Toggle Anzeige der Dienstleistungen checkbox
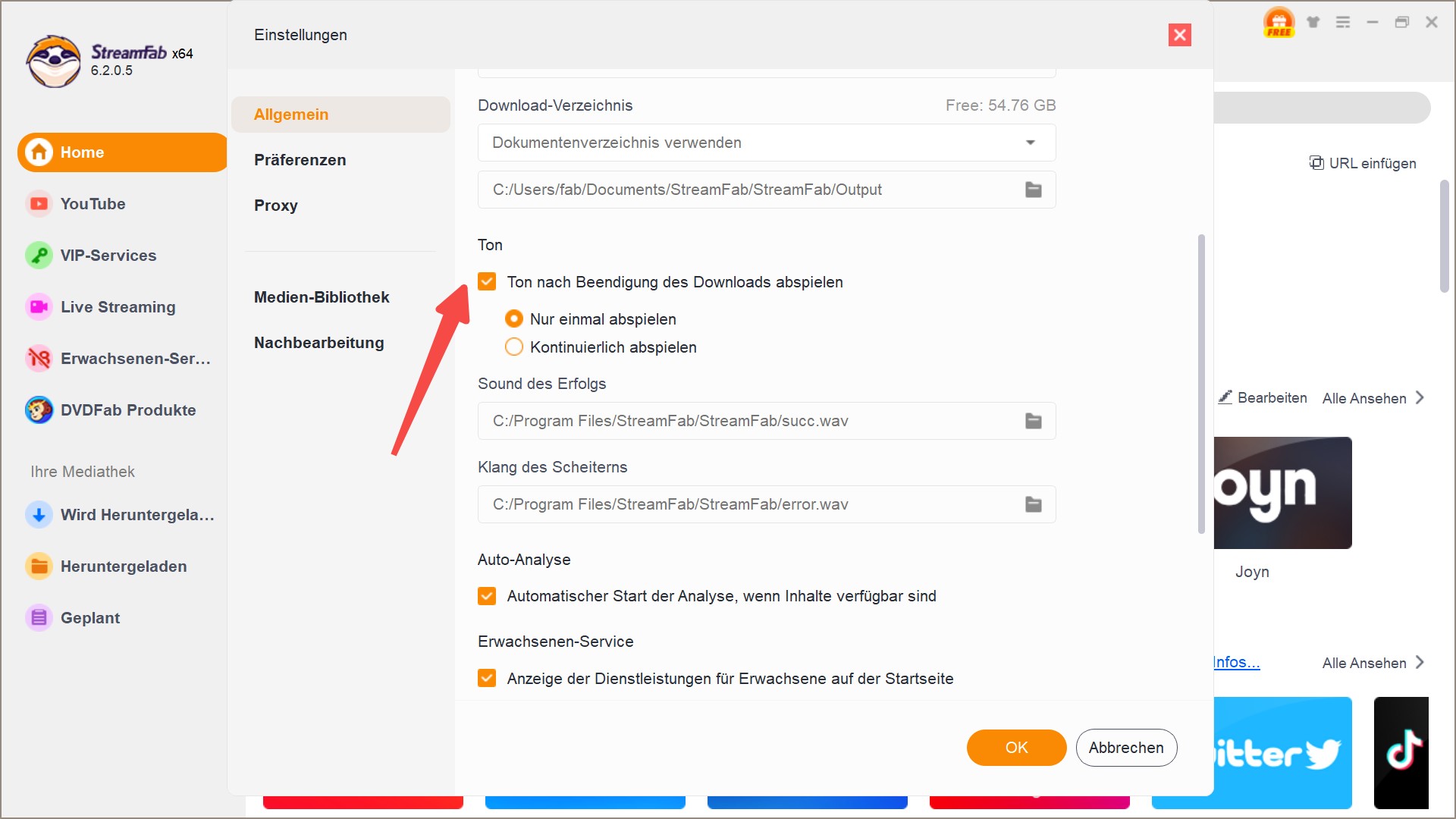Image resolution: width=1456 pixels, height=819 pixels. point(487,679)
